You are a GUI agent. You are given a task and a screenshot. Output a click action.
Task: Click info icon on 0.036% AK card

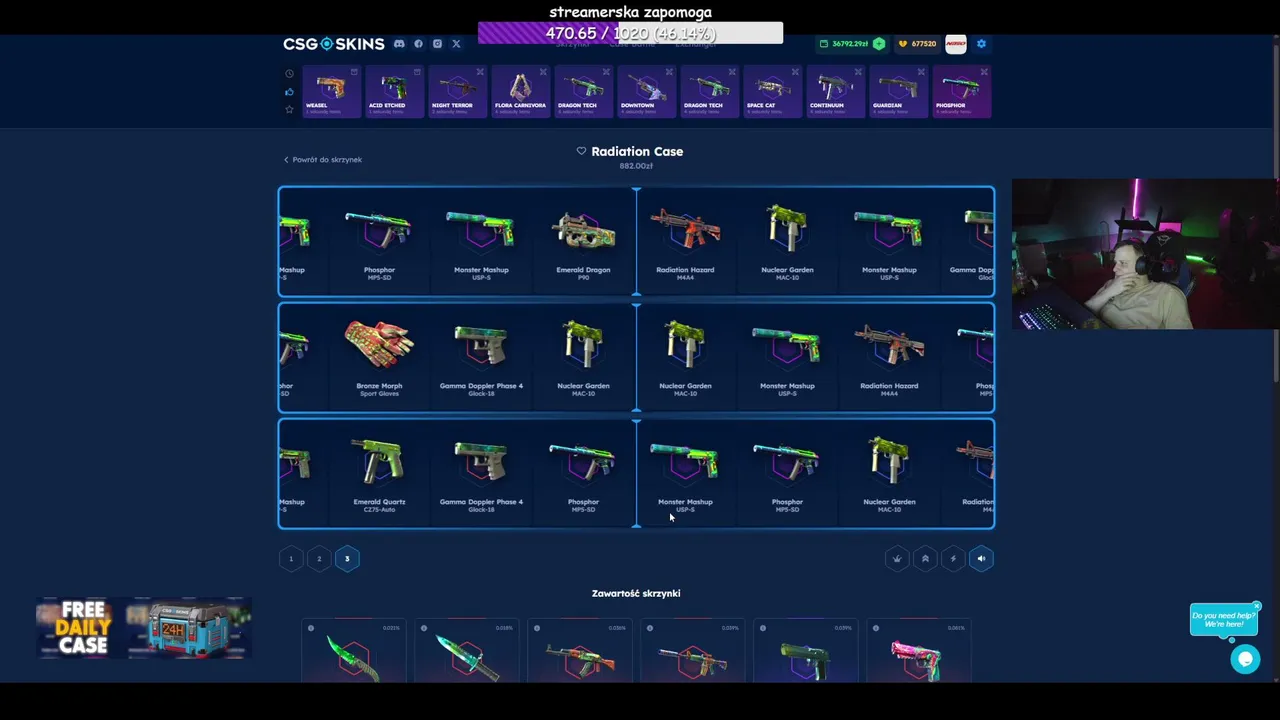click(x=537, y=628)
